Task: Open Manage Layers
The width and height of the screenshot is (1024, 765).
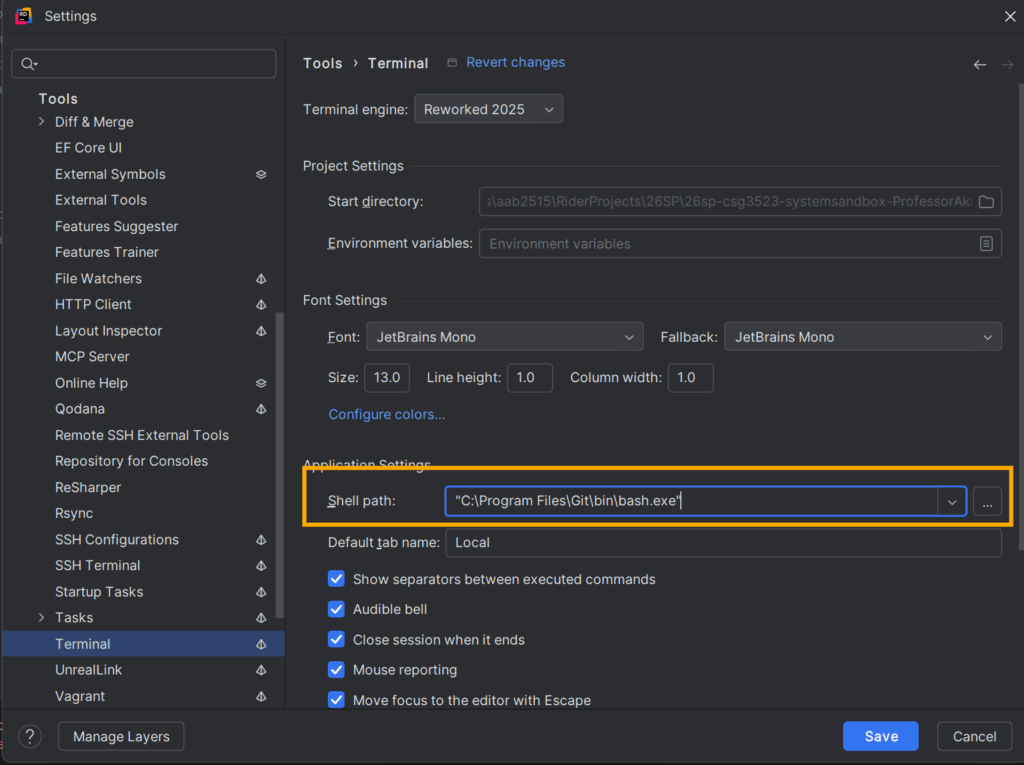Action: (x=121, y=736)
